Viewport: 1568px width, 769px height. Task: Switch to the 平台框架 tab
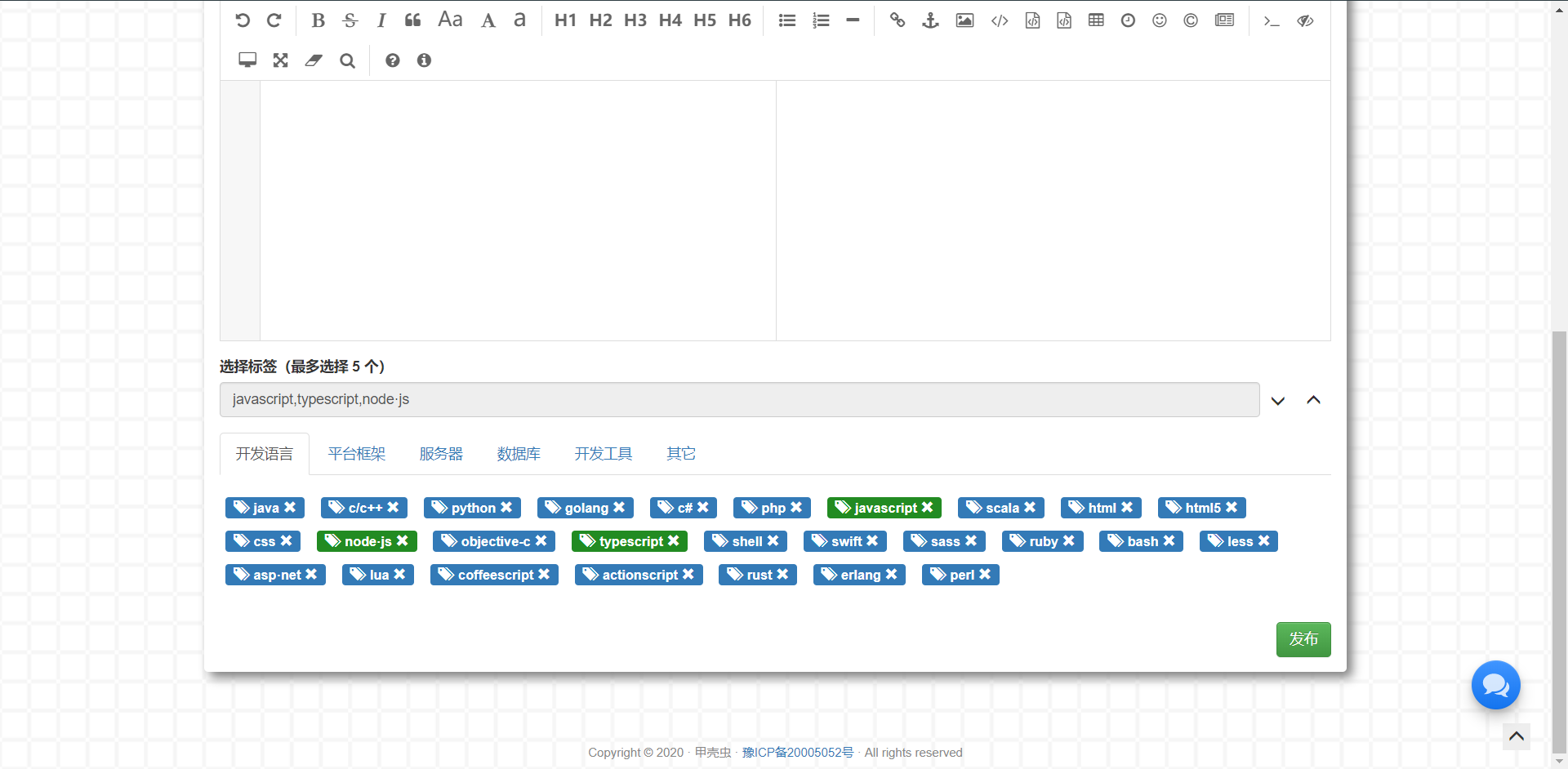click(357, 454)
